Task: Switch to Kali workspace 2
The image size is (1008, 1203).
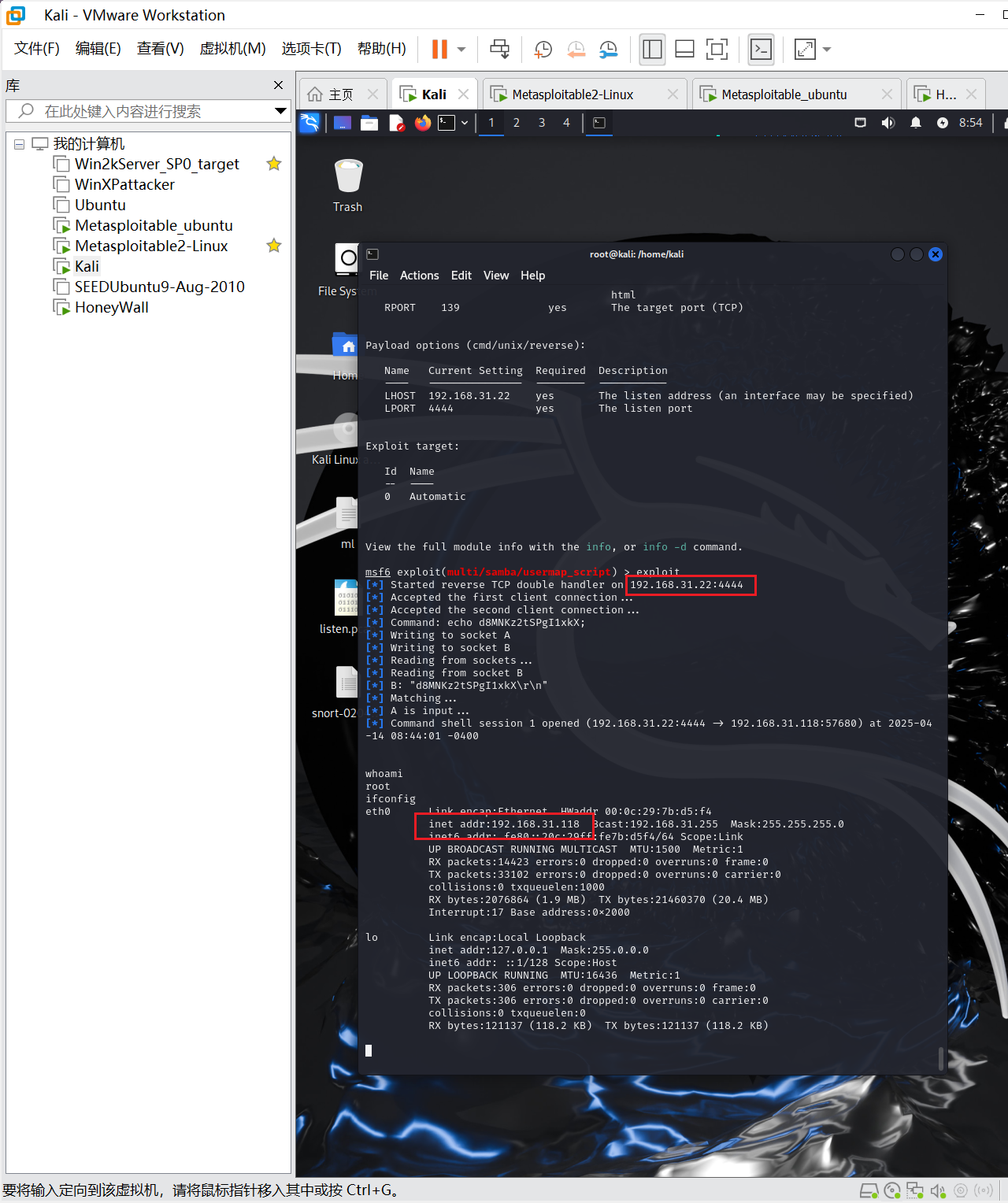Action: (x=517, y=123)
